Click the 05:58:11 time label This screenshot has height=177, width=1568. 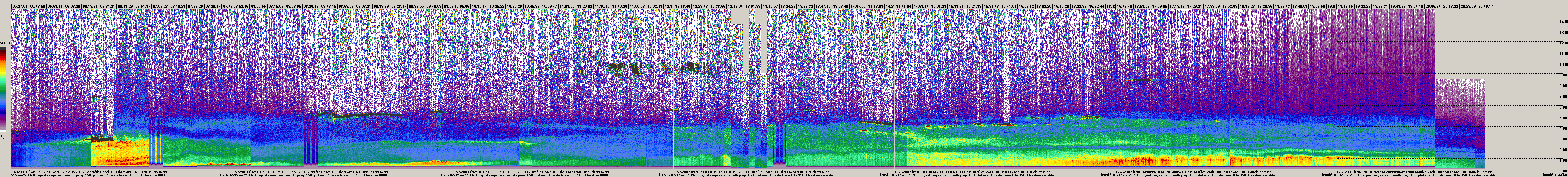(x=55, y=6)
